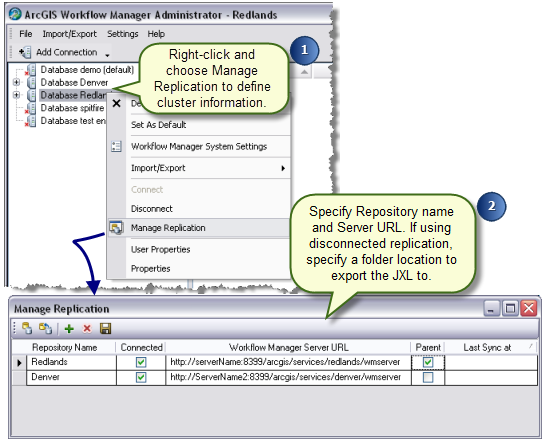The image size is (543, 442).
Task: Click the Redlands repository name cell
Action: coord(71,362)
